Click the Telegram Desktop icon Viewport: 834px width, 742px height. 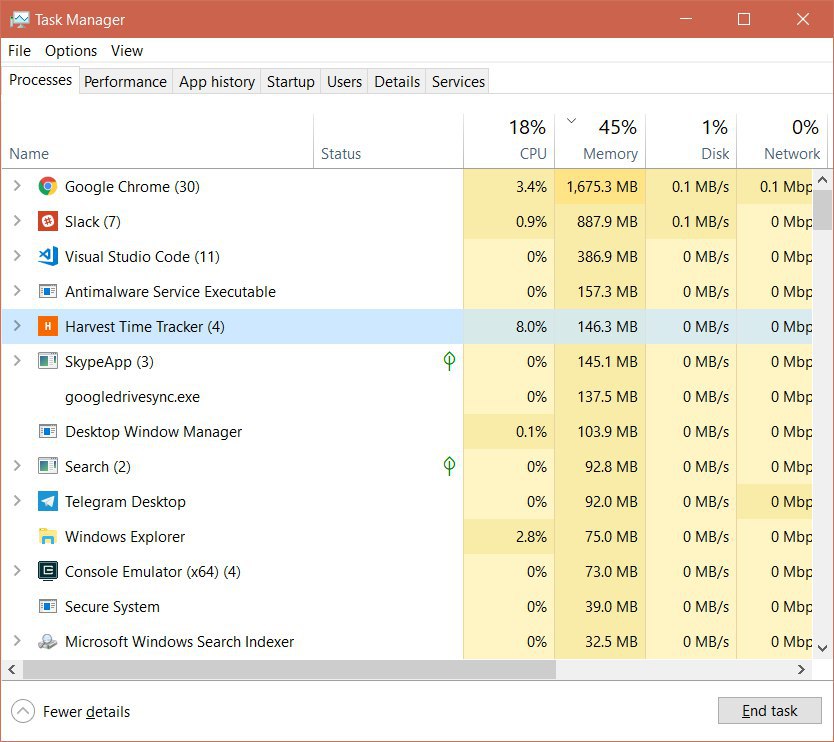click(x=48, y=502)
